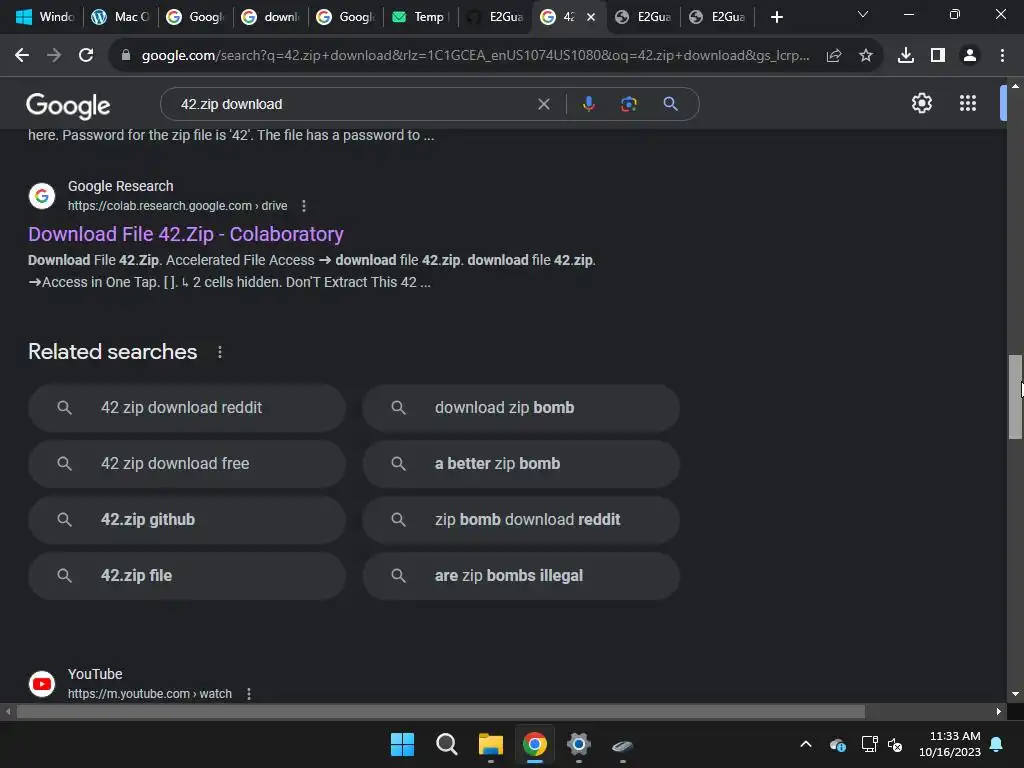Open Google apps grid

[x=968, y=103]
